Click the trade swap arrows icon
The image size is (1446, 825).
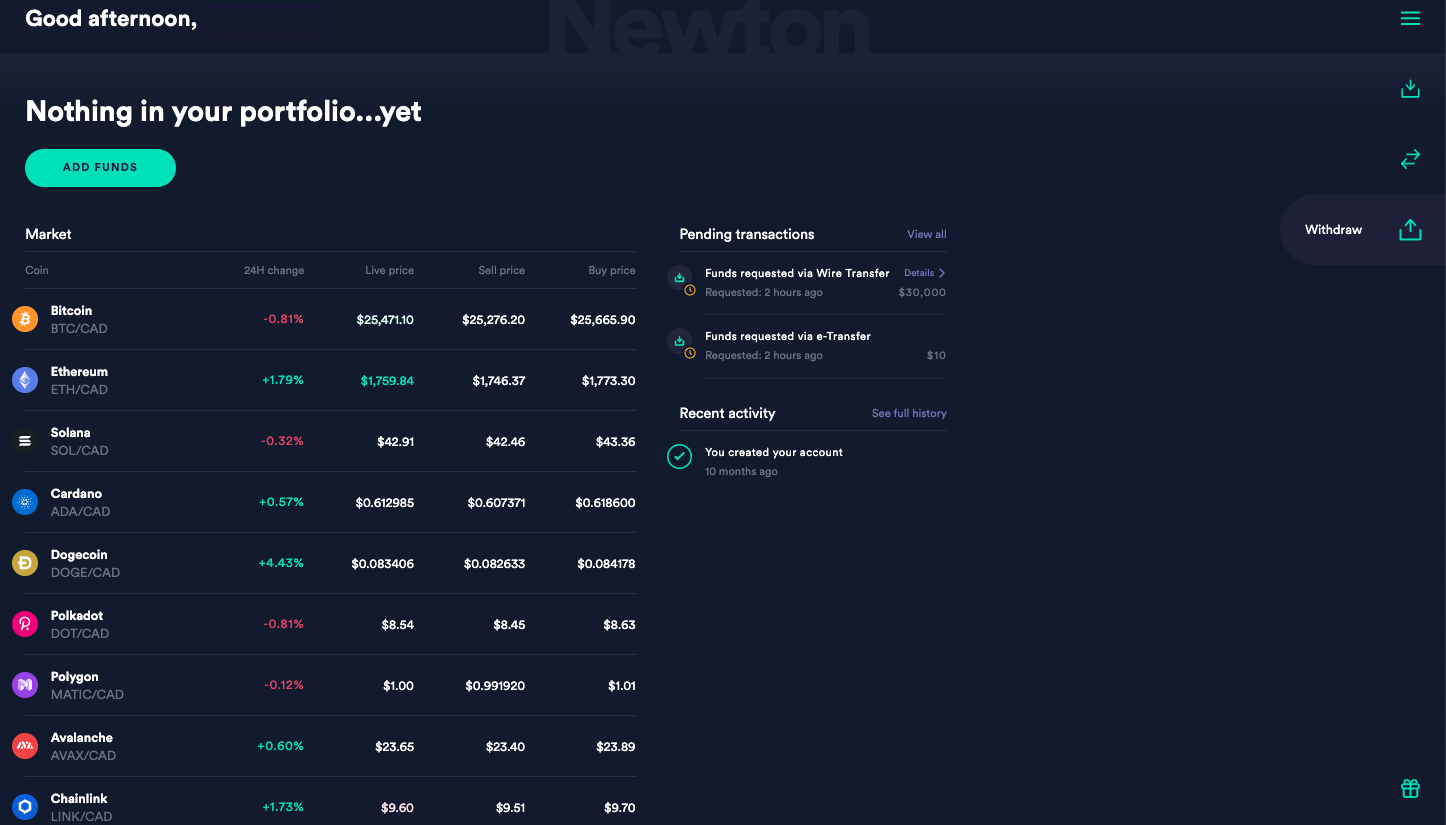click(1410, 159)
